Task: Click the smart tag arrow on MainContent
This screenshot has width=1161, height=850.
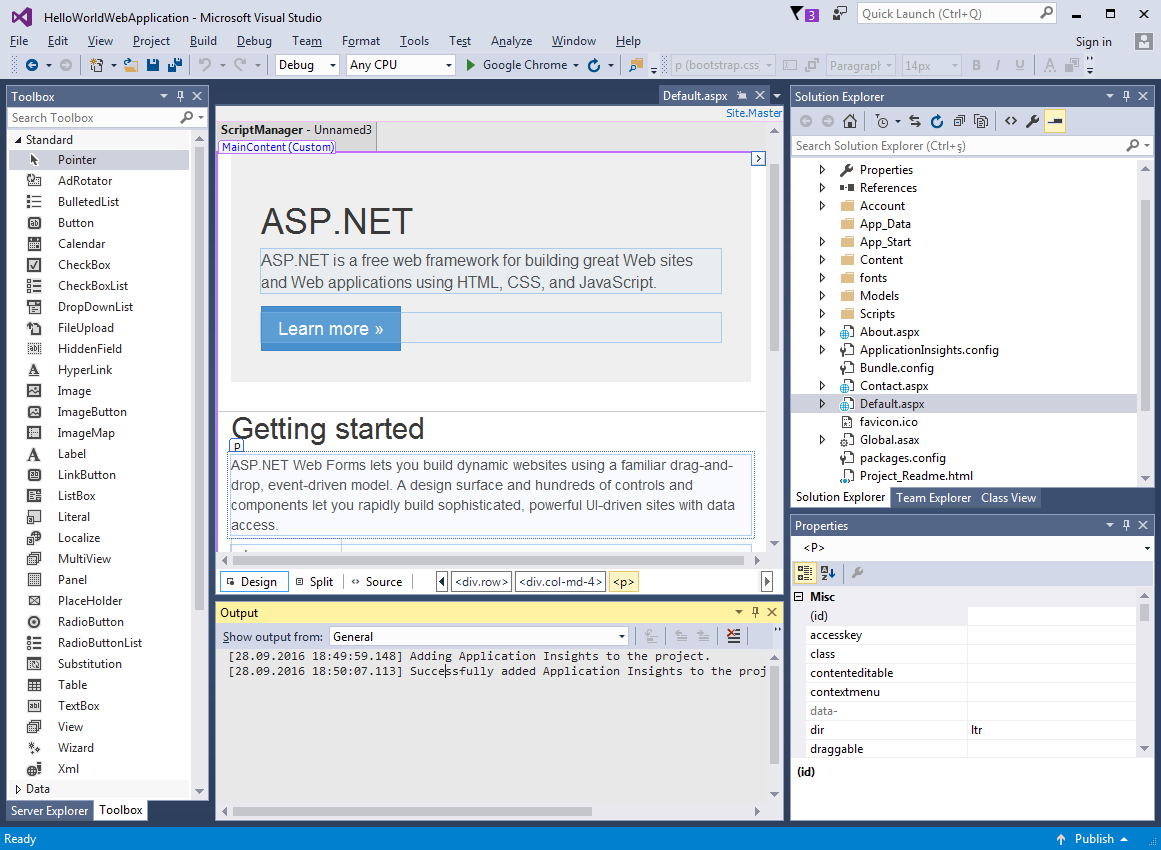Action: (758, 158)
